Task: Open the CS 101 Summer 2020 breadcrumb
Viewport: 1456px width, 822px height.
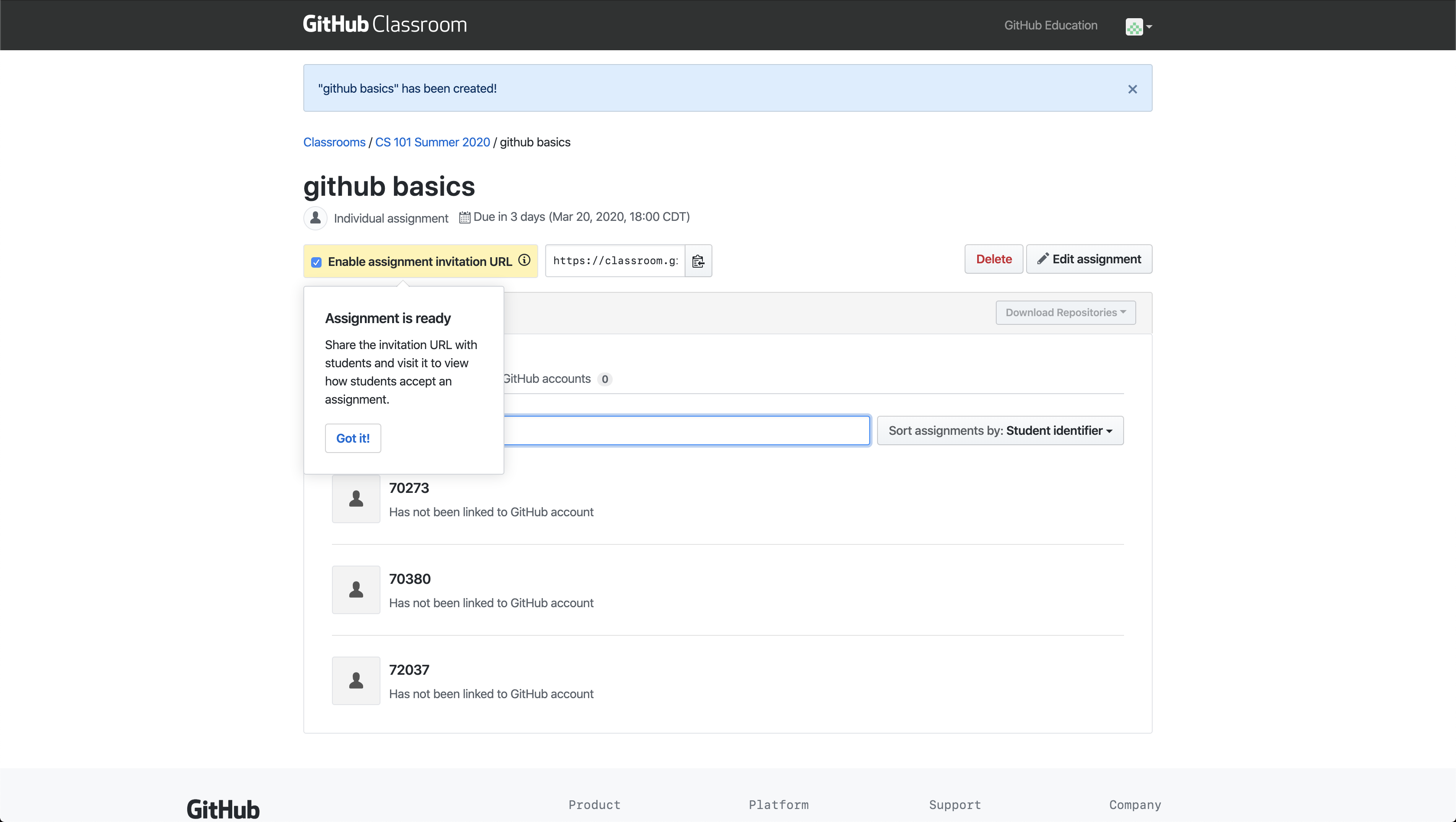Action: pyautogui.click(x=432, y=142)
